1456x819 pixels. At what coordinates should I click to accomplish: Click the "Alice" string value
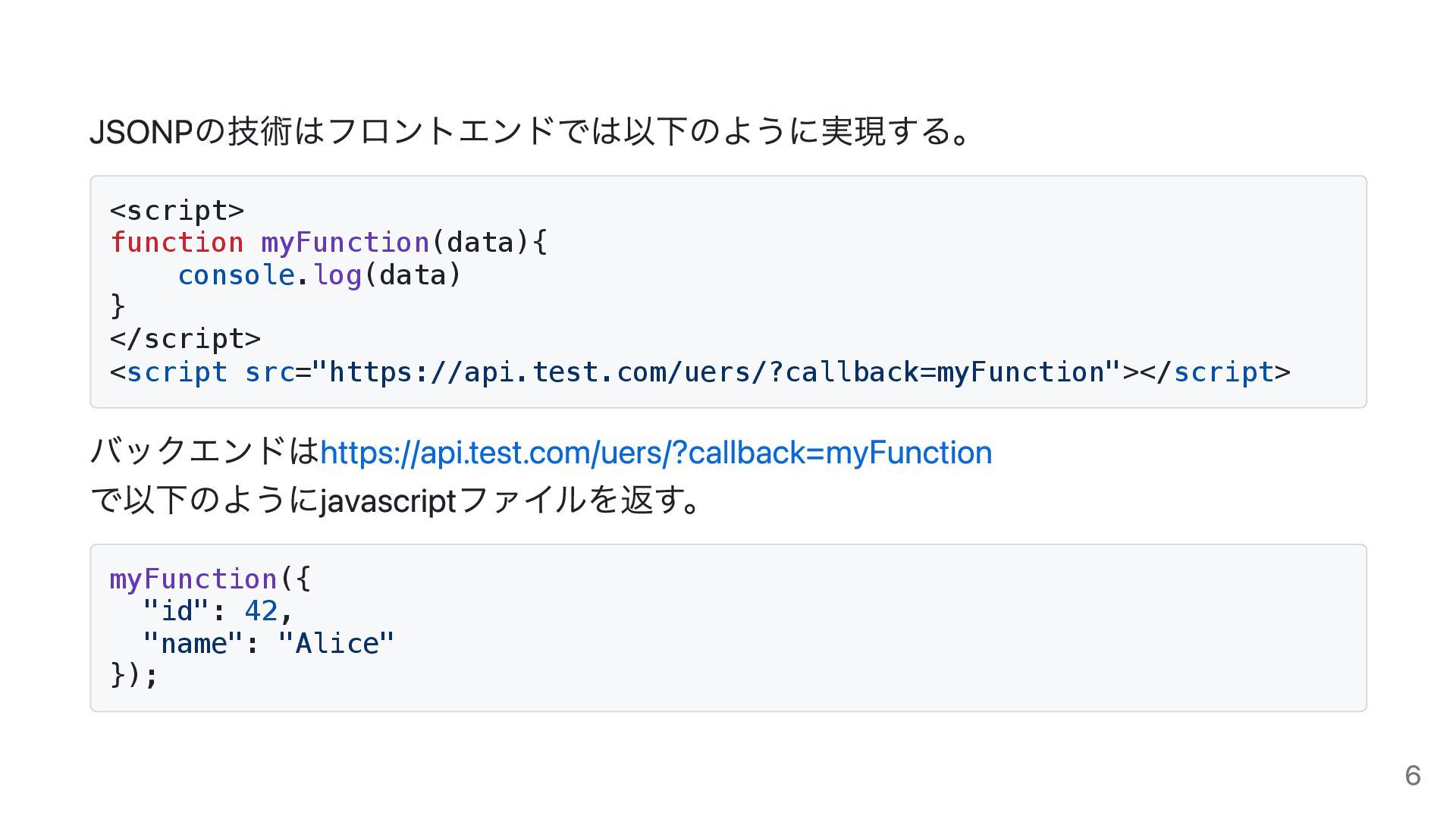pos(336,644)
